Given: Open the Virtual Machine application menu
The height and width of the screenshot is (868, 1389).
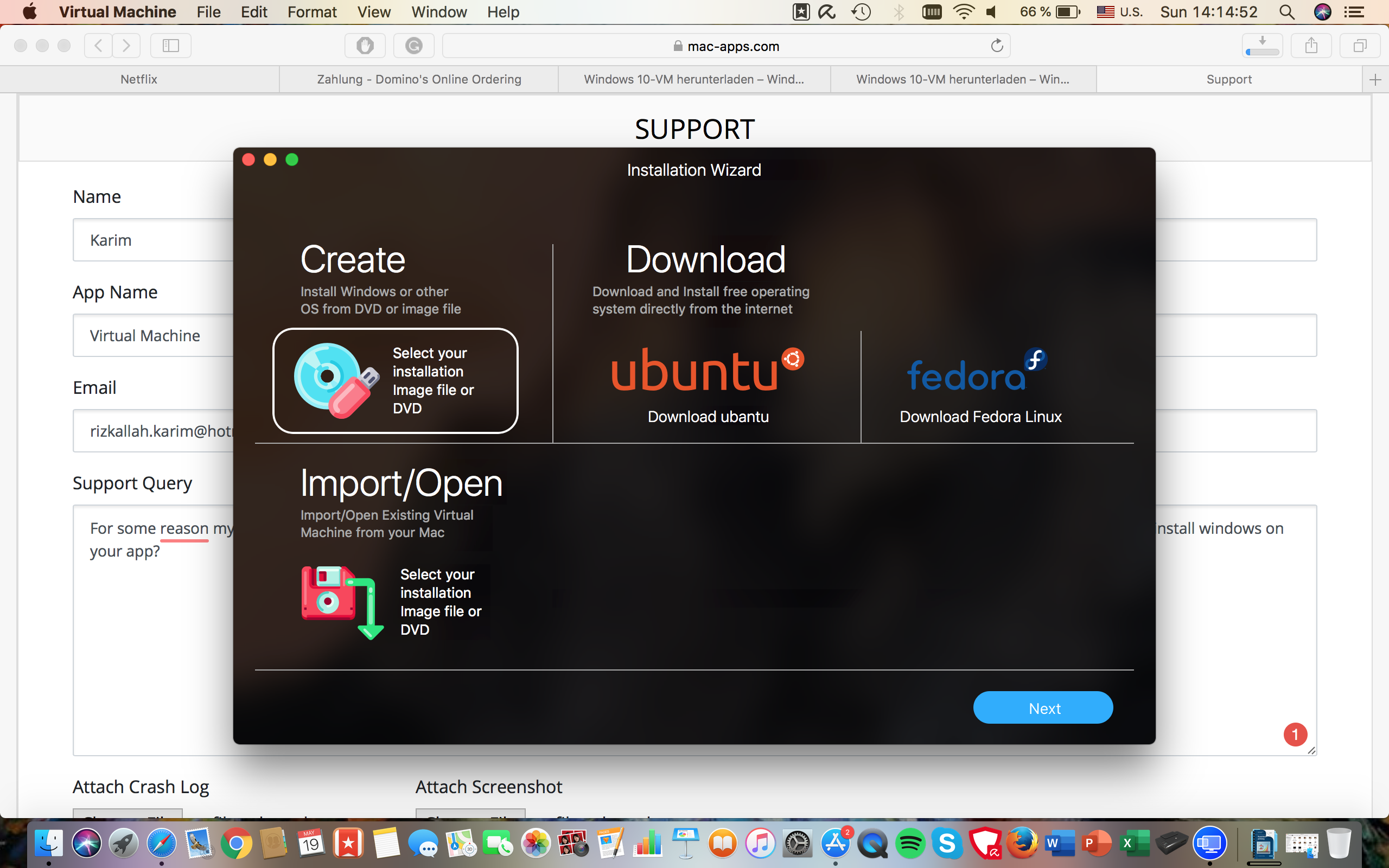Looking at the screenshot, I should pyautogui.click(x=117, y=12).
